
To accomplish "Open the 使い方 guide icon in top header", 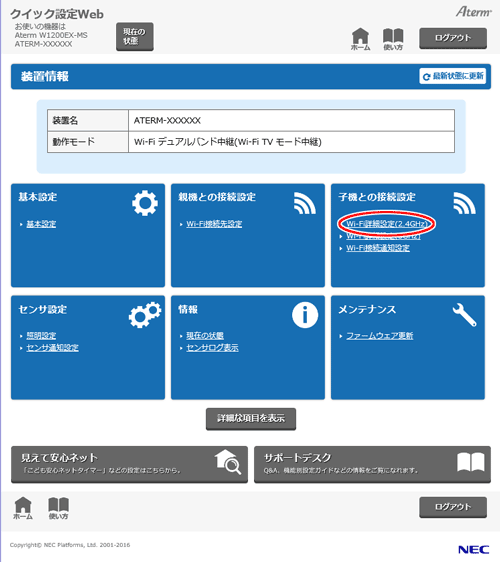I will click(393, 39).
